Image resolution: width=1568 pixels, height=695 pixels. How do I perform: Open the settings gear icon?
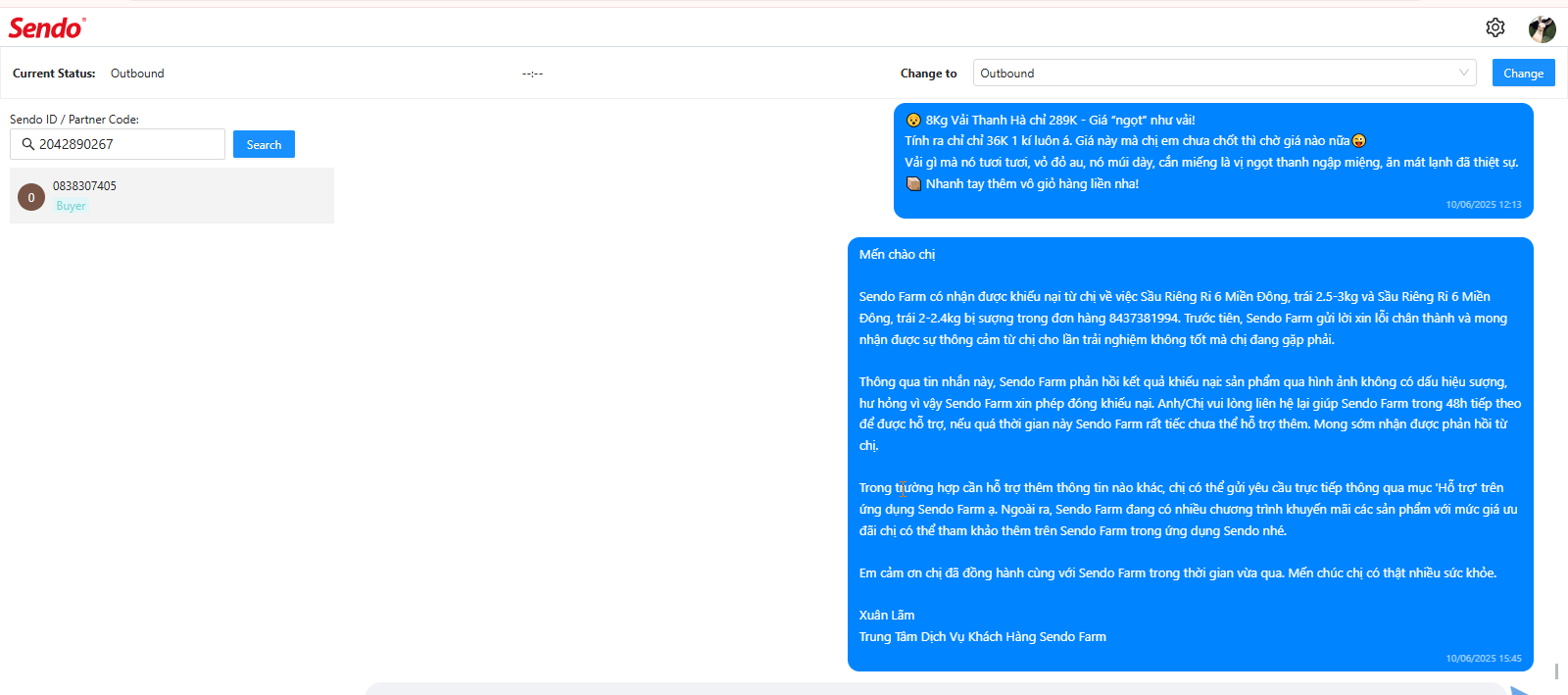tap(1495, 27)
